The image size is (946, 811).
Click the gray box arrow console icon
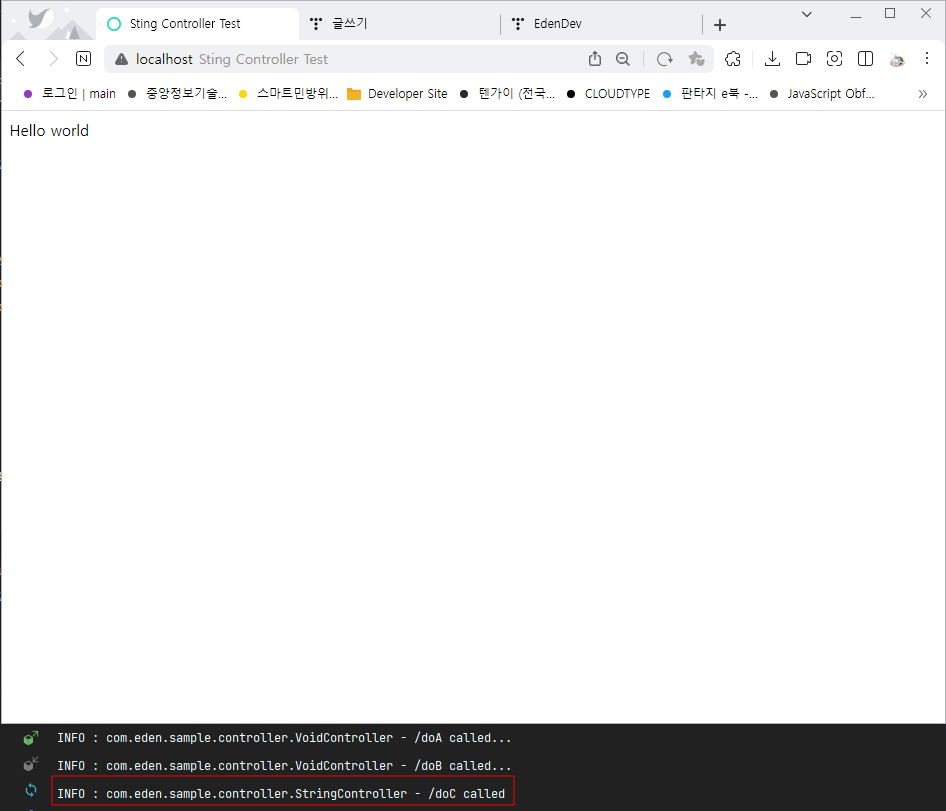30,764
